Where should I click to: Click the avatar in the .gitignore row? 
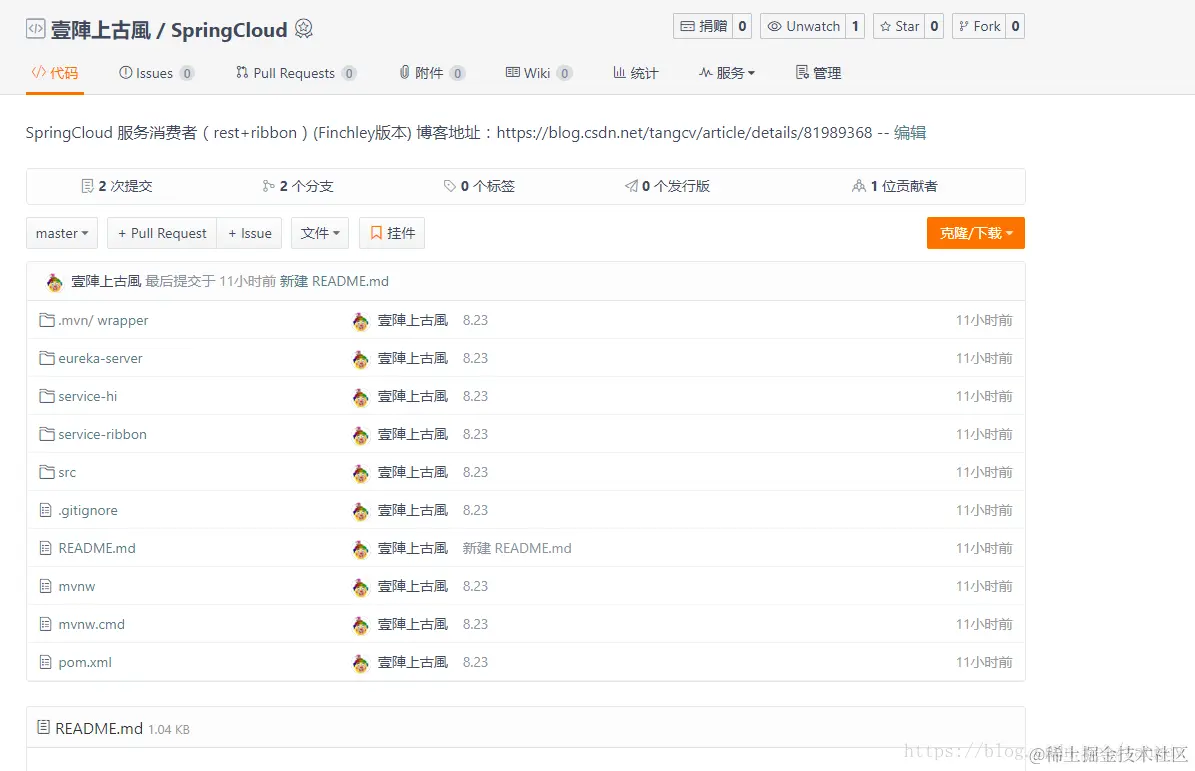coord(360,511)
